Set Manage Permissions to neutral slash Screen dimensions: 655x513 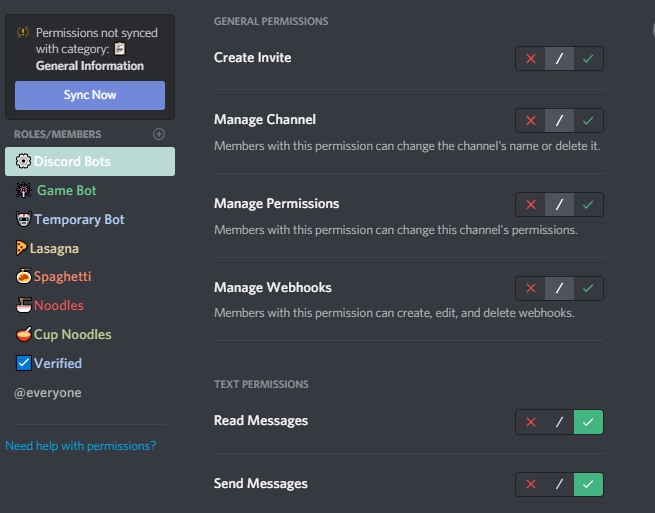(x=560, y=204)
